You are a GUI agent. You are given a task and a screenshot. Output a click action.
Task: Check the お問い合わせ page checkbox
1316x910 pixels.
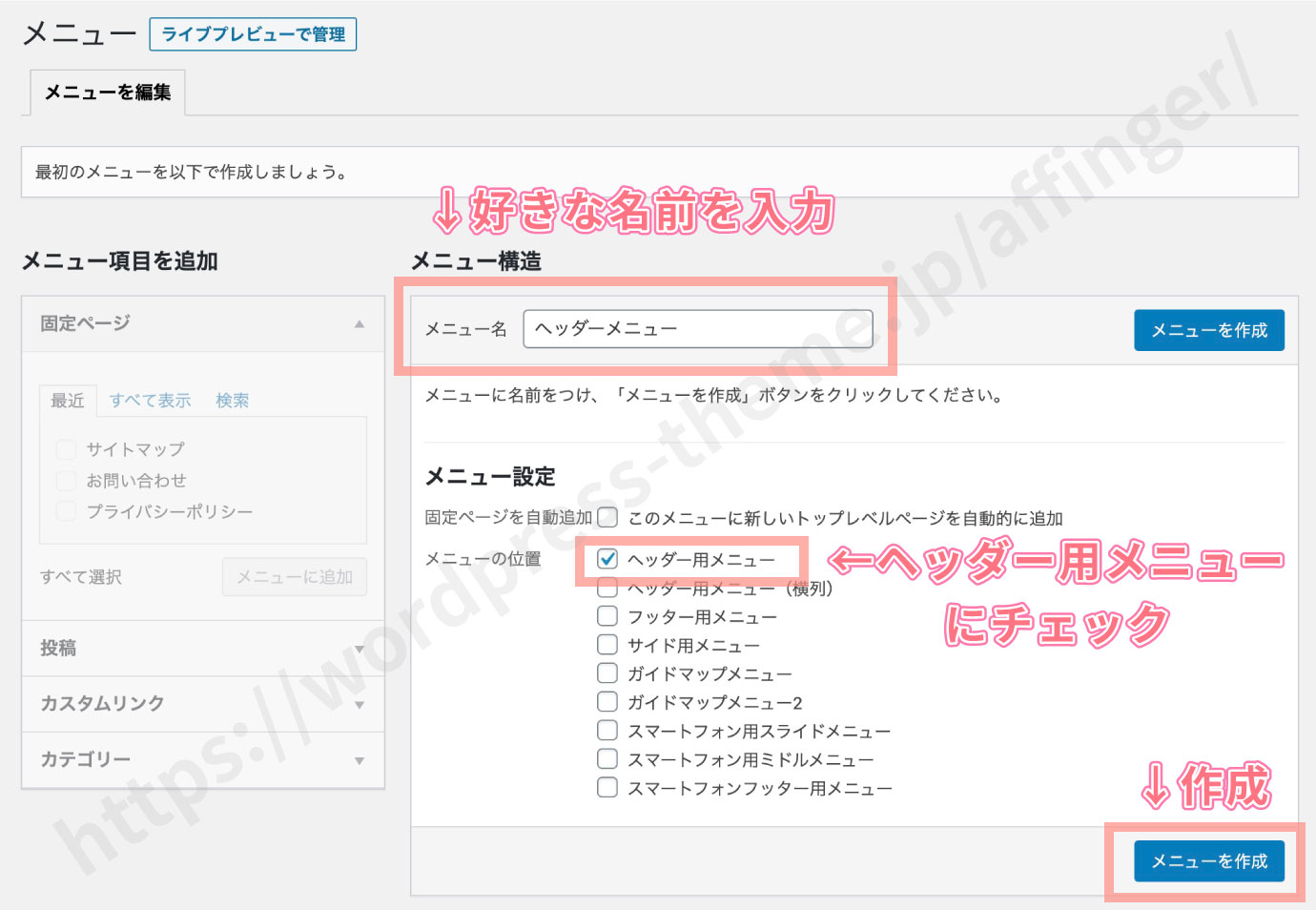click(66, 480)
